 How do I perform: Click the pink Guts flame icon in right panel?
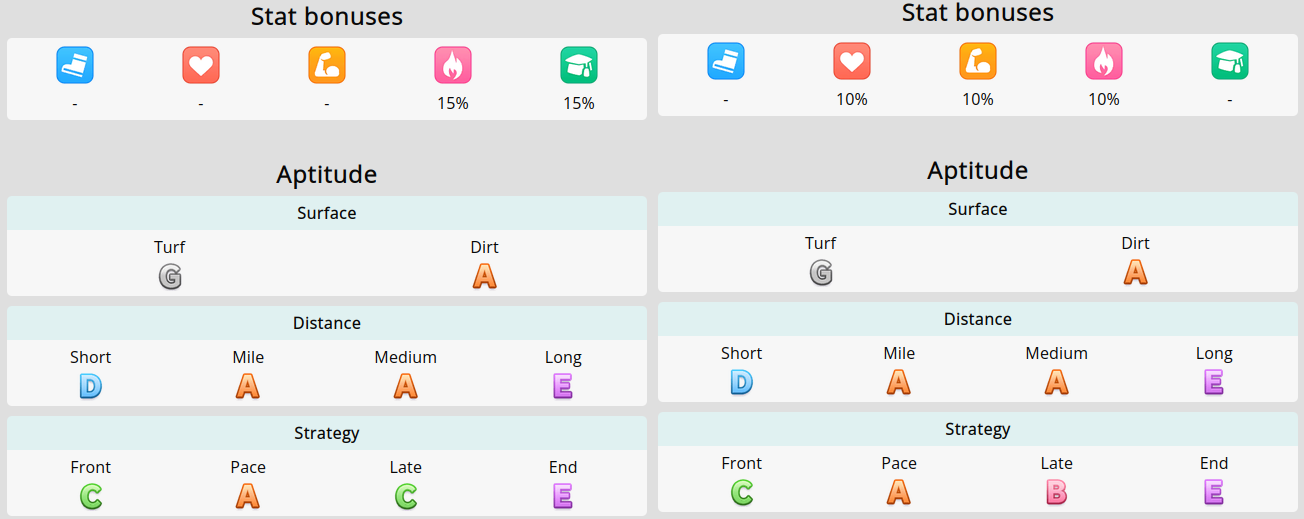pos(1104,61)
